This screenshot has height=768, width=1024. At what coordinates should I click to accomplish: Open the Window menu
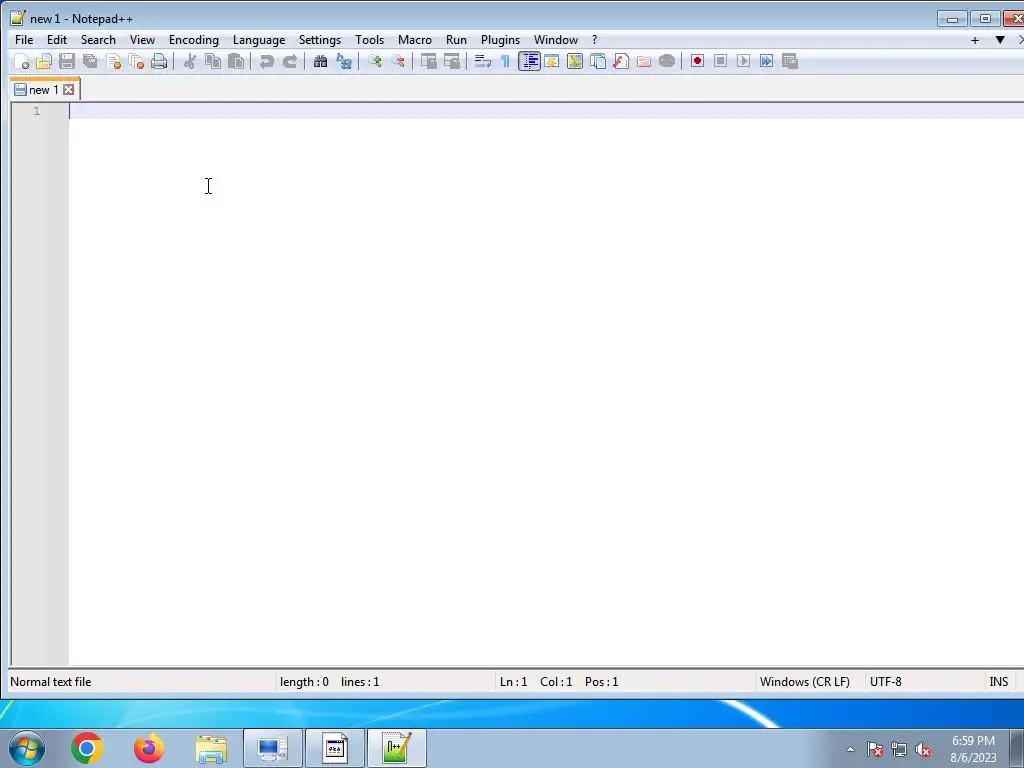pyautogui.click(x=556, y=40)
